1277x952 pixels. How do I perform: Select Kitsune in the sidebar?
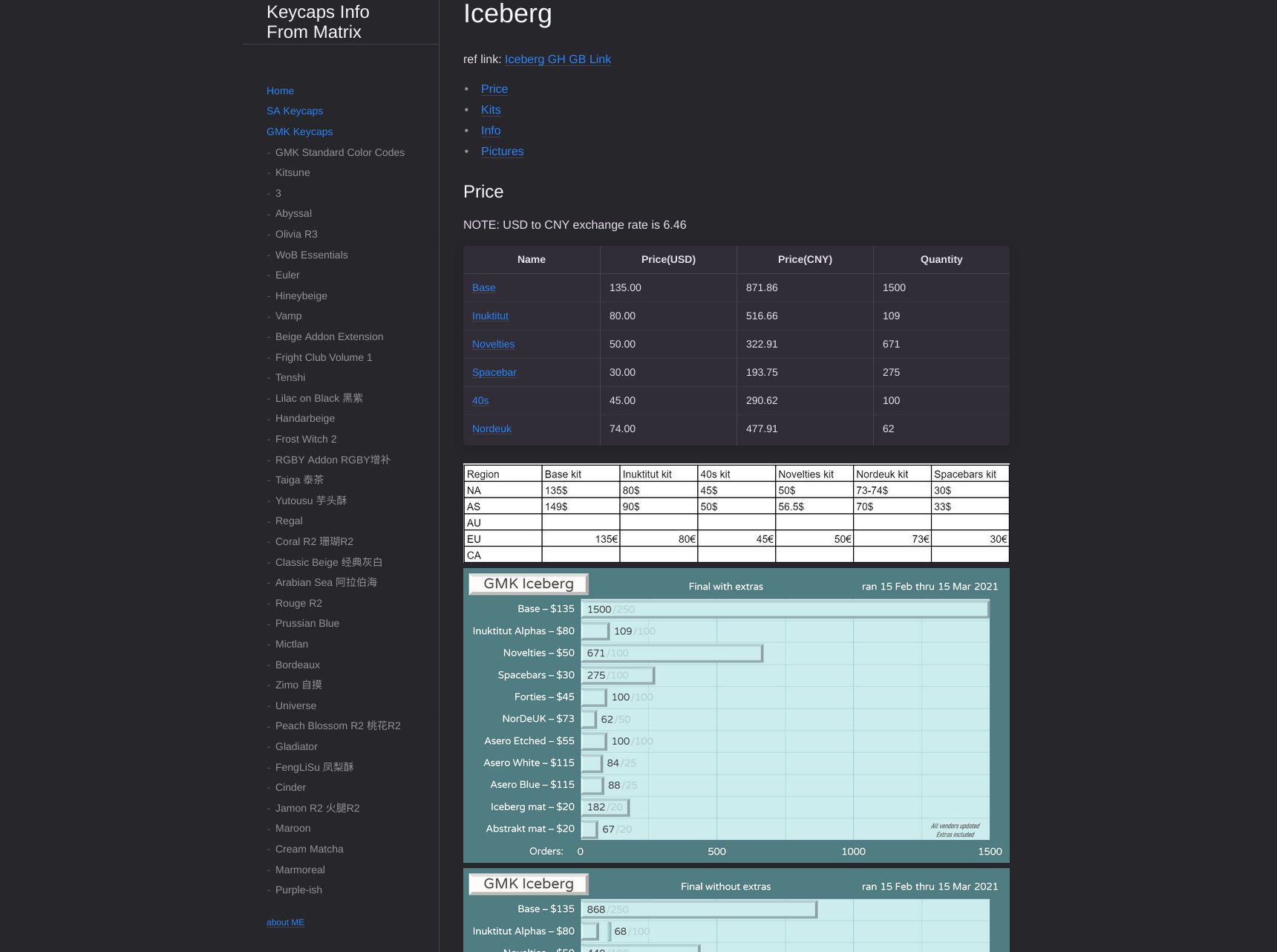click(x=293, y=173)
